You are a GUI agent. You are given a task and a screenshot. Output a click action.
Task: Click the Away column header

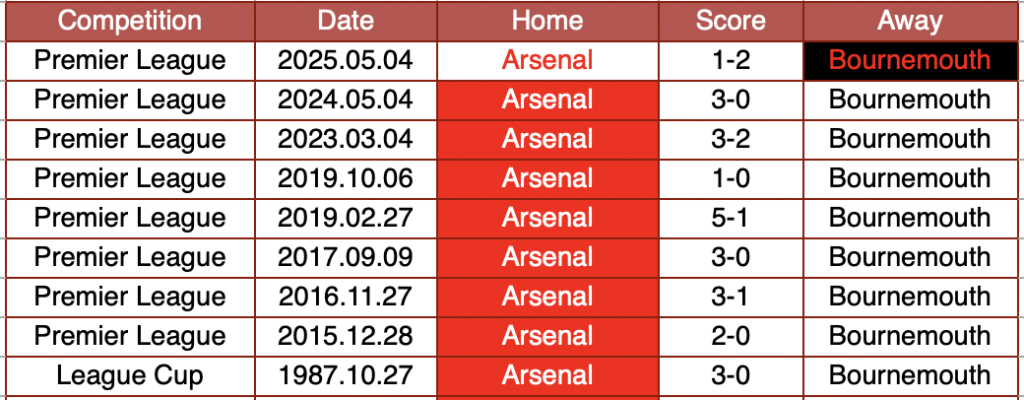pyautogui.click(x=910, y=20)
